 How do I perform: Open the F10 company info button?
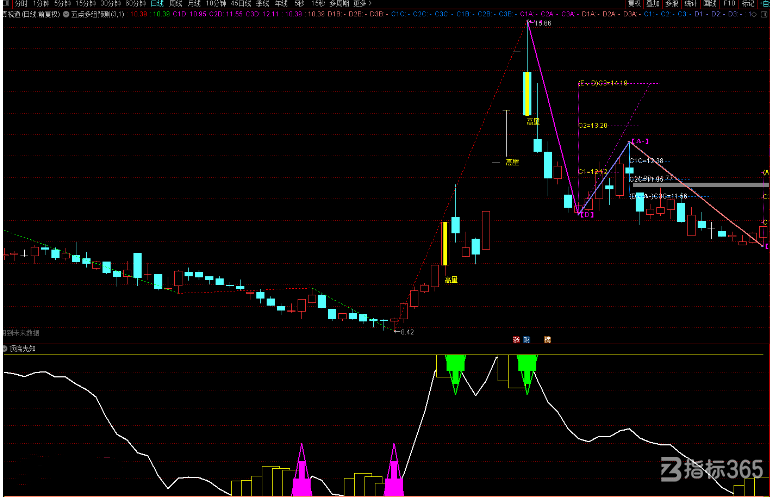pos(729,3)
